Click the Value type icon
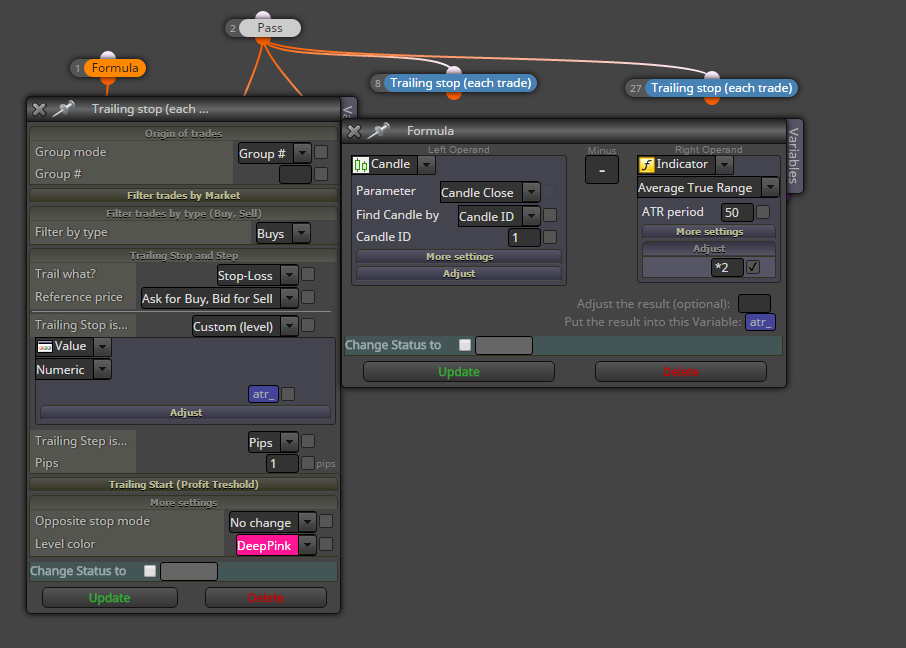The width and height of the screenshot is (906, 648). point(45,347)
